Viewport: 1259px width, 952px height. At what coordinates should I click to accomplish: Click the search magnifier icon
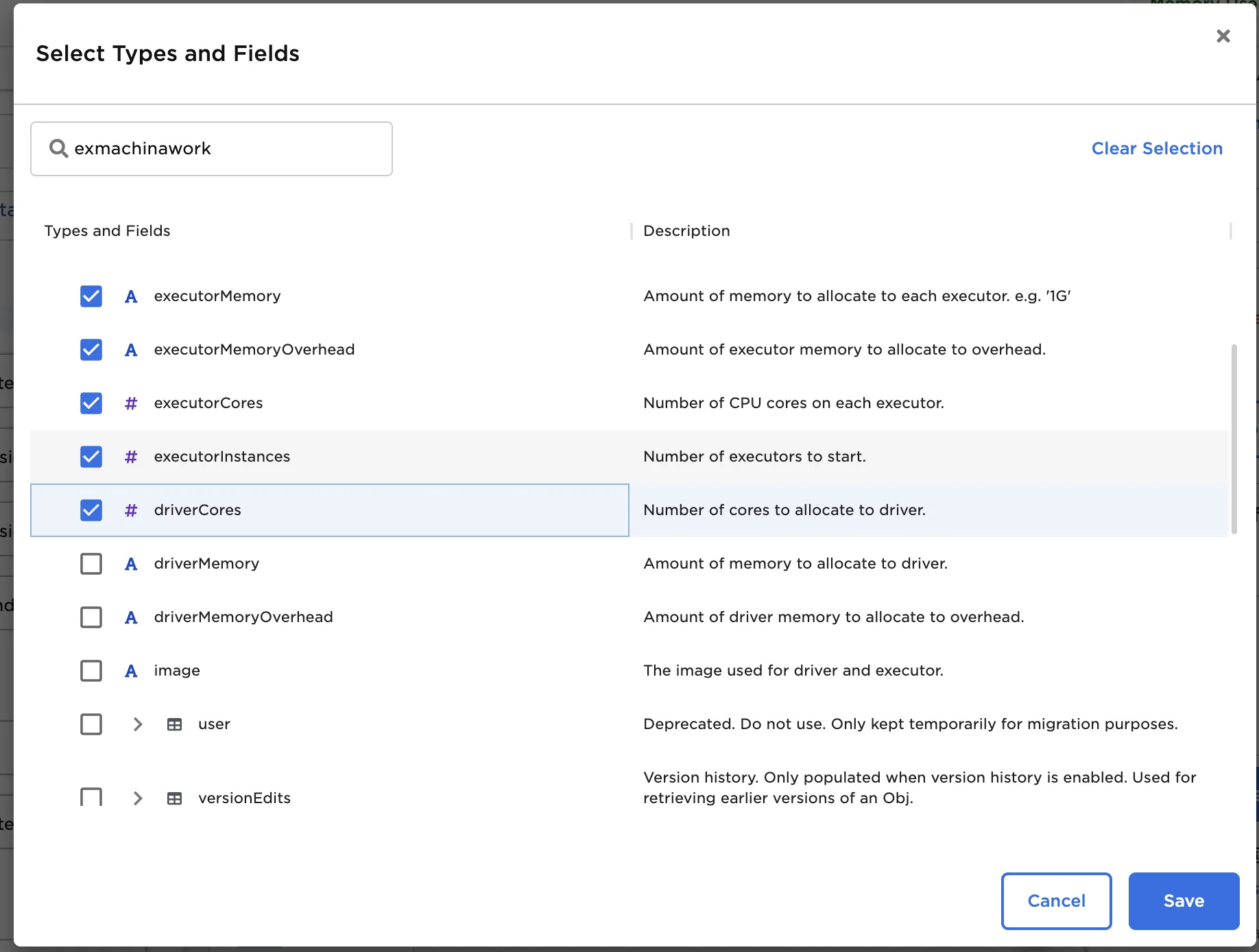pyautogui.click(x=58, y=149)
